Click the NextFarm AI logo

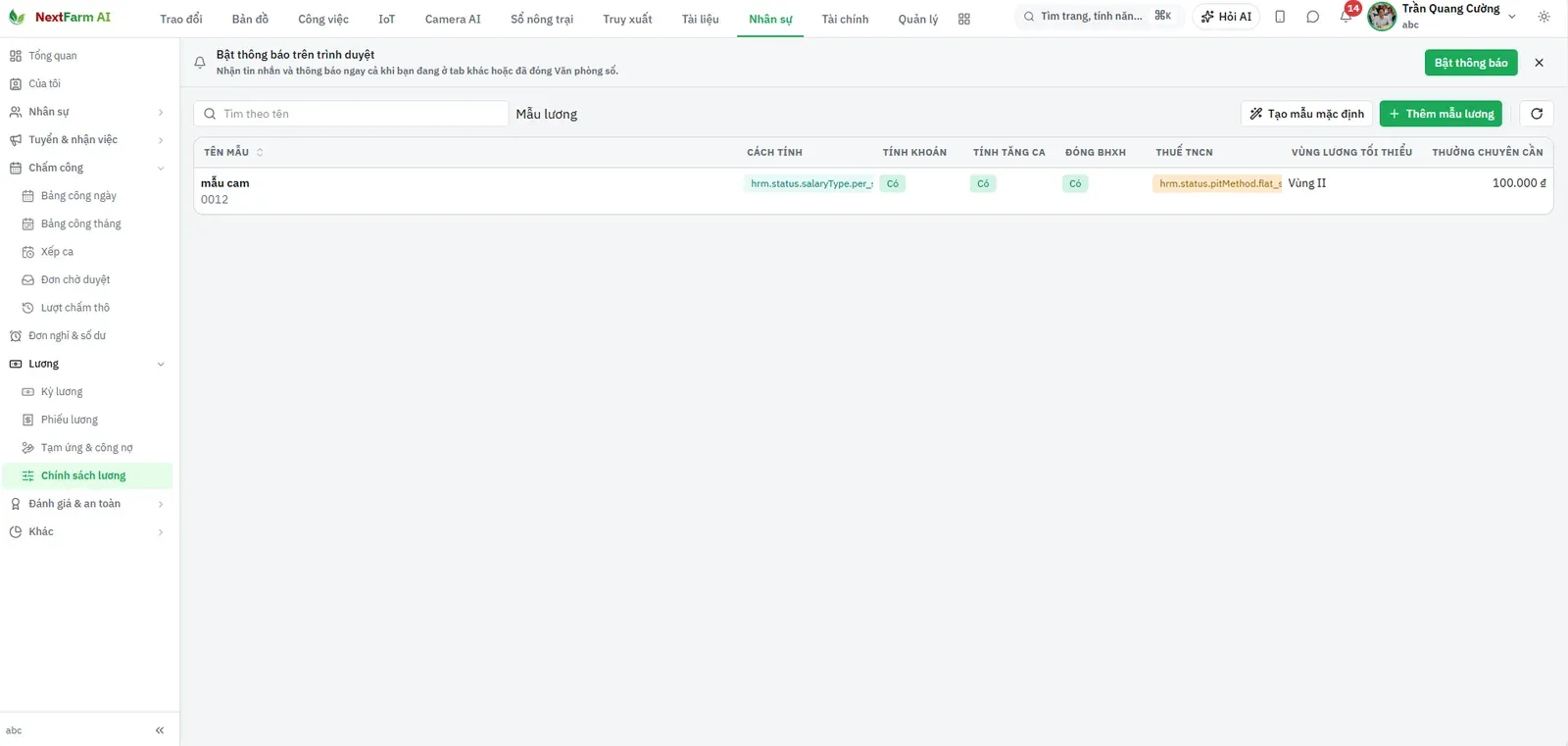click(60, 18)
